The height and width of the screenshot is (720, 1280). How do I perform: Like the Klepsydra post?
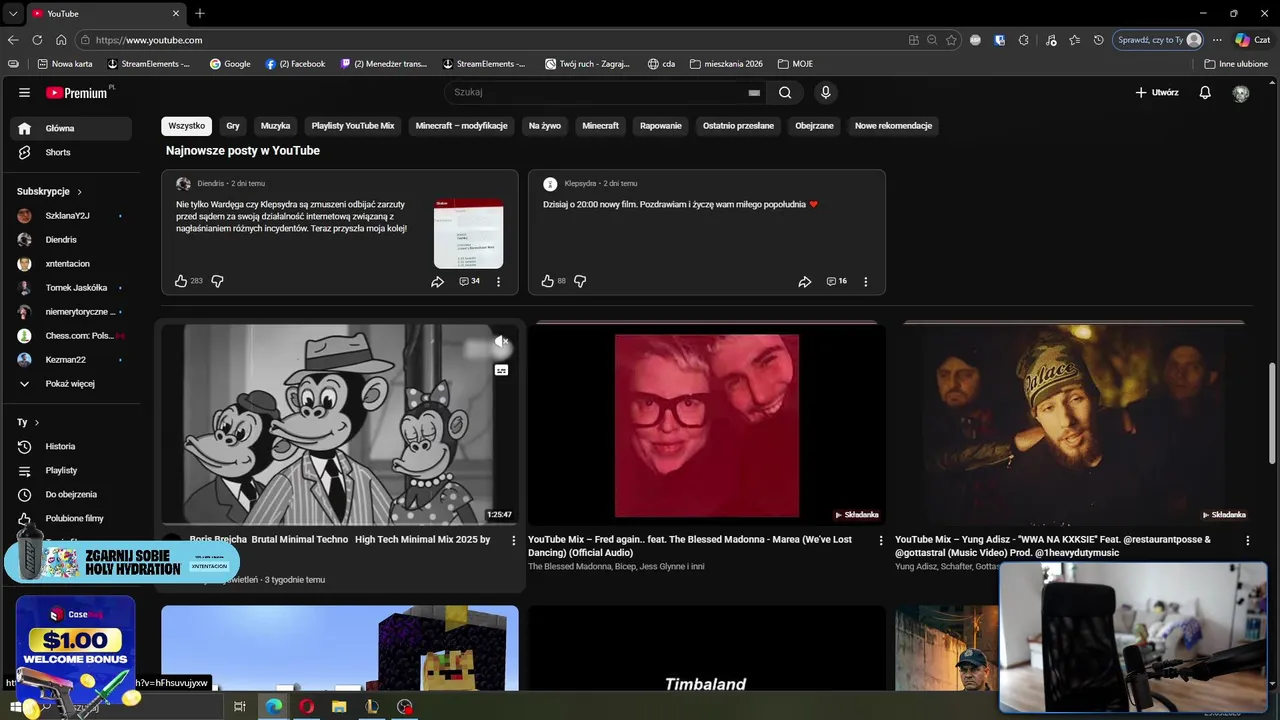pyautogui.click(x=547, y=281)
